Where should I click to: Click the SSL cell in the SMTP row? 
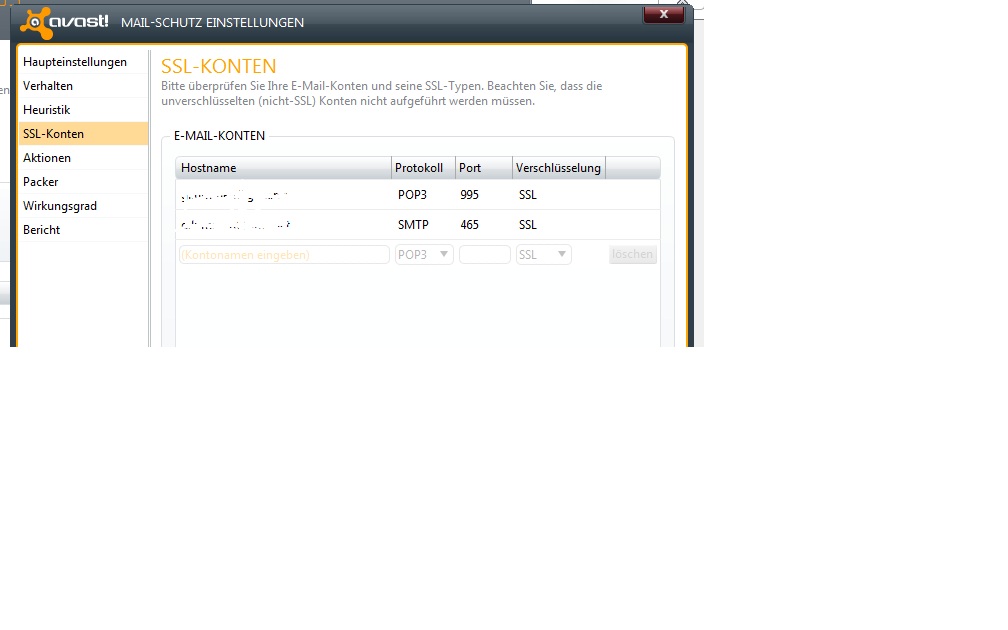(x=527, y=224)
